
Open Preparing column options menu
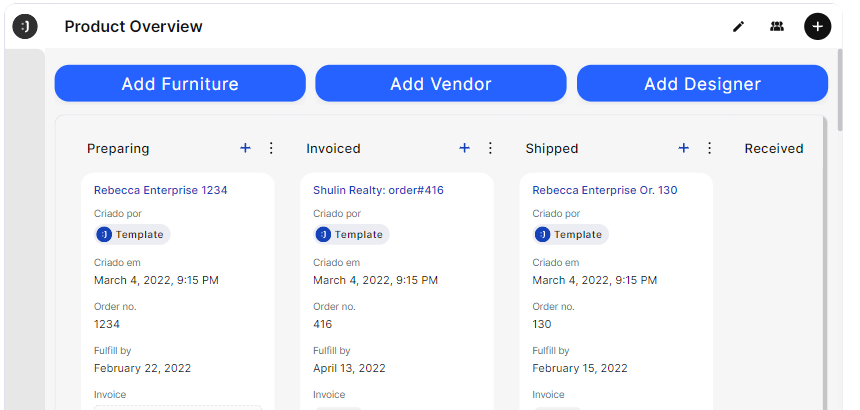(271, 148)
